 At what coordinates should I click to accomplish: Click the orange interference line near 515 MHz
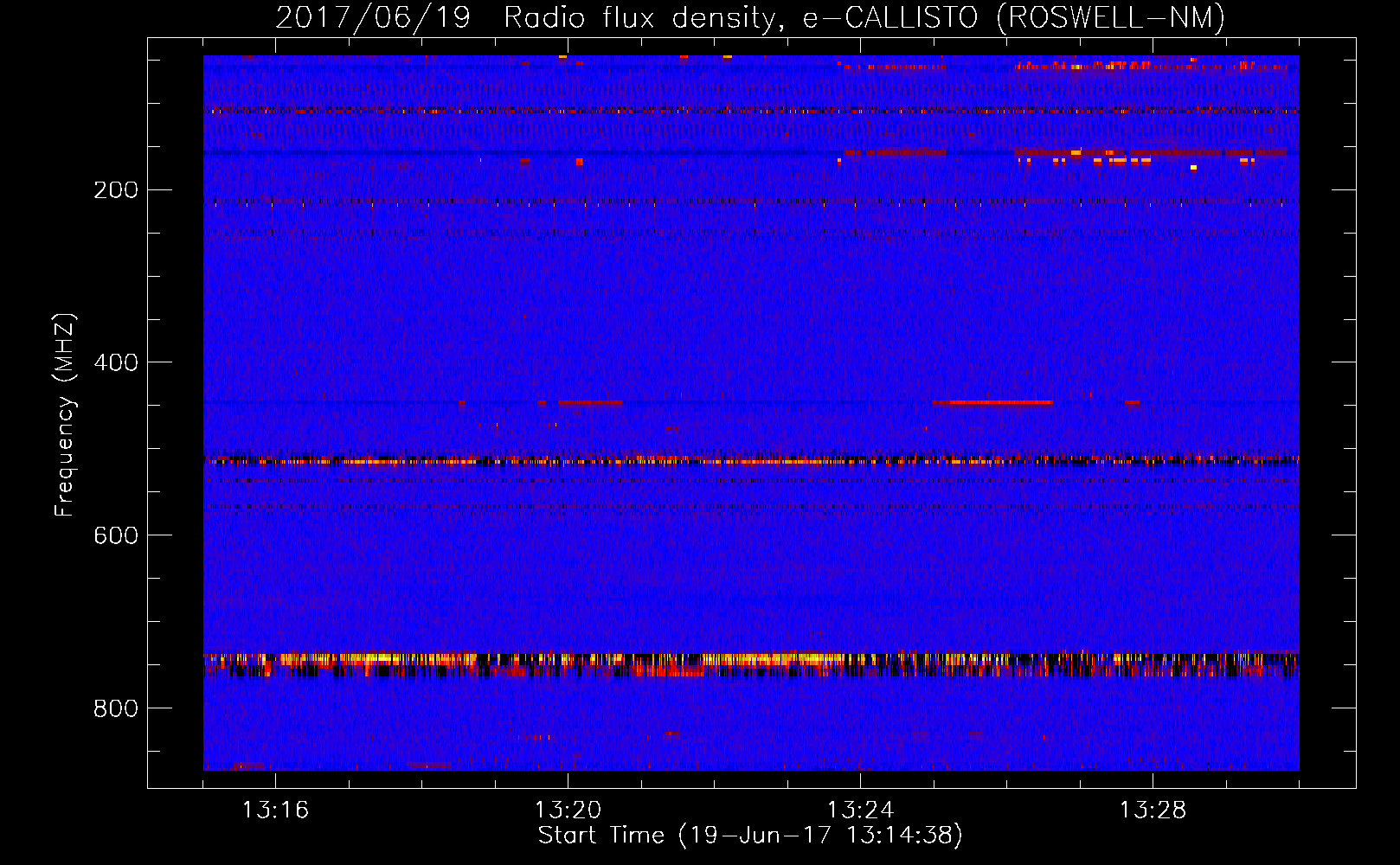(x=751, y=461)
